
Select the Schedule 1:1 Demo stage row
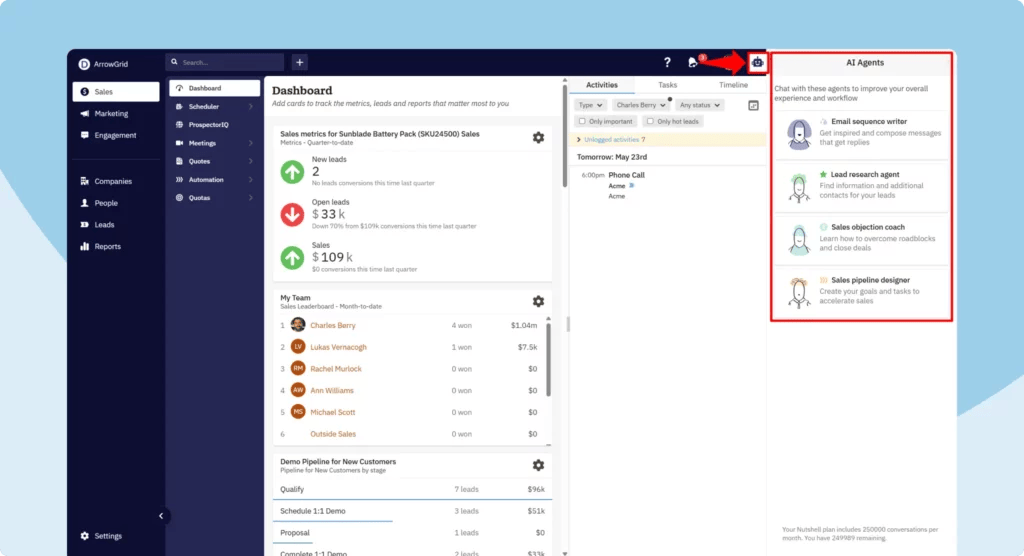pos(412,511)
